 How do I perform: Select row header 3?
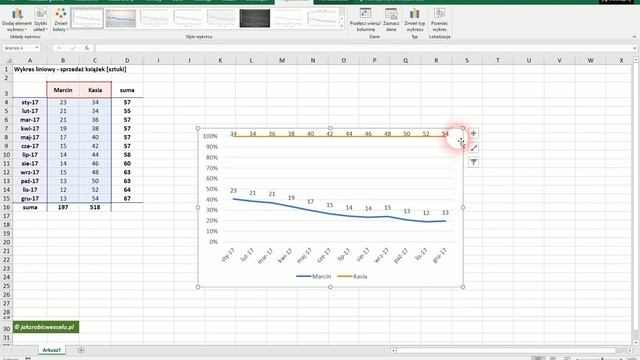6,90
